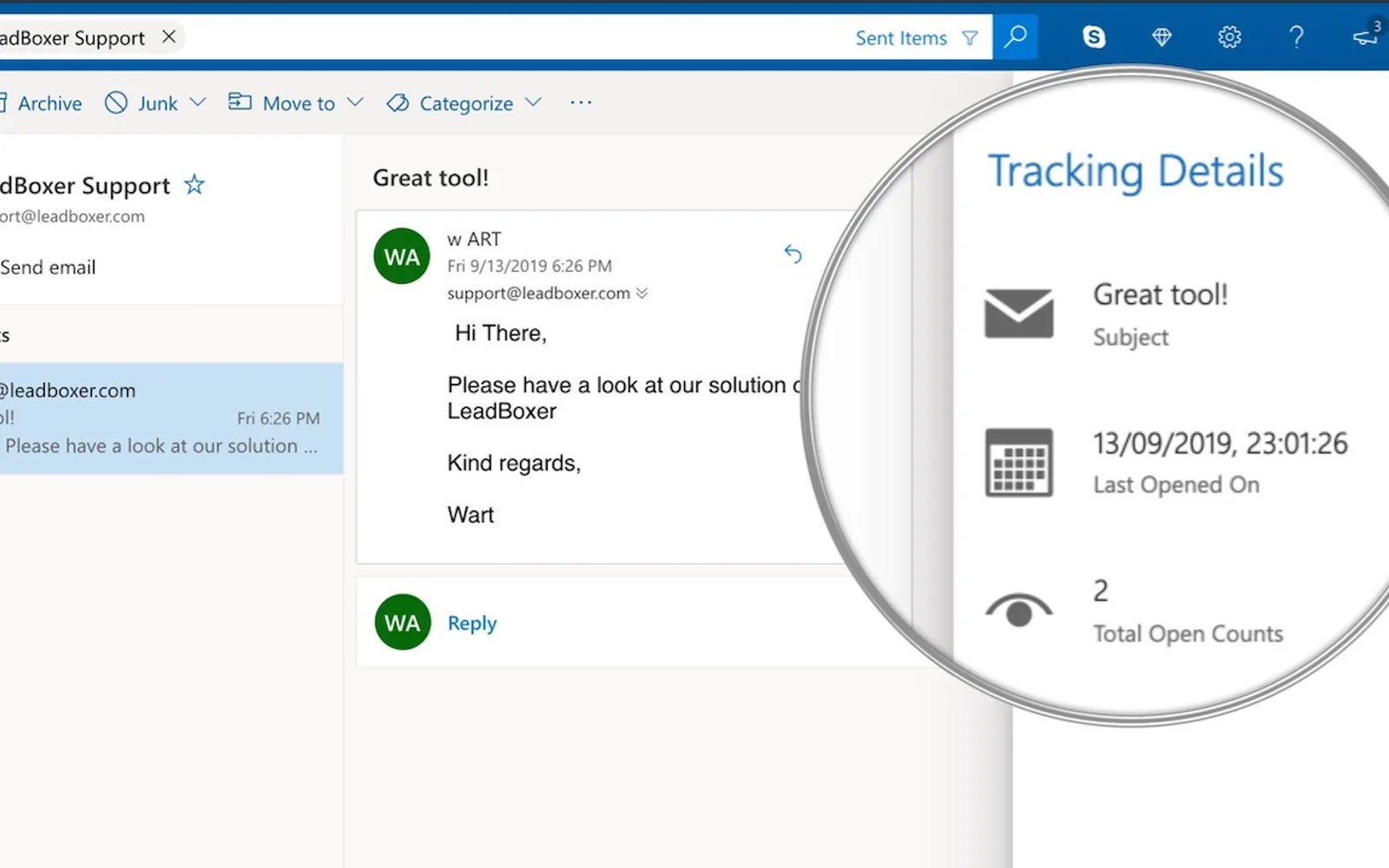Click the 13/09/2019, 23:01:26 timestamp
The width and height of the screenshot is (1389, 868).
coord(1220,444)
